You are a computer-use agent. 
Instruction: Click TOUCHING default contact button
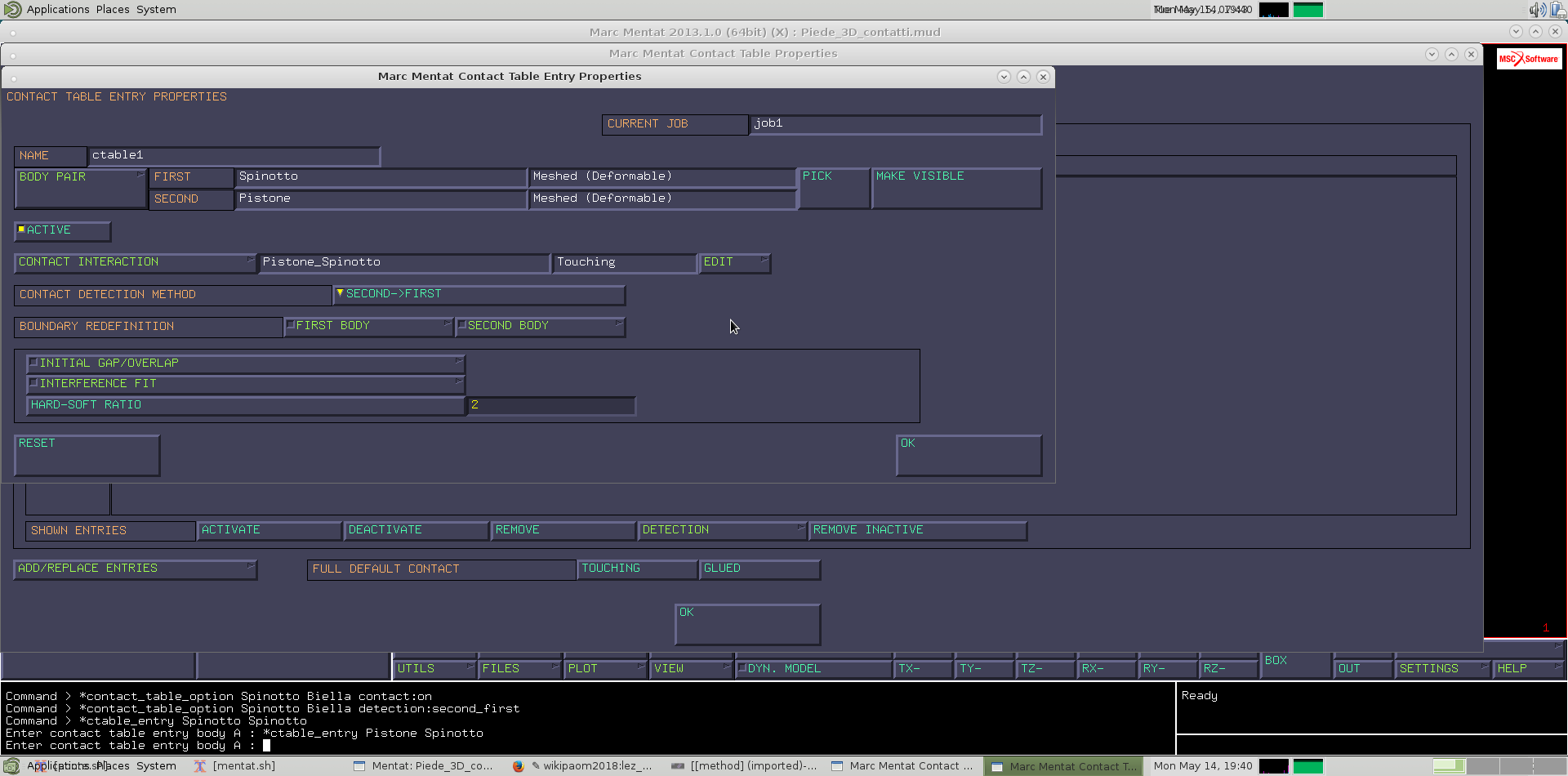click(x=638, y=569)
